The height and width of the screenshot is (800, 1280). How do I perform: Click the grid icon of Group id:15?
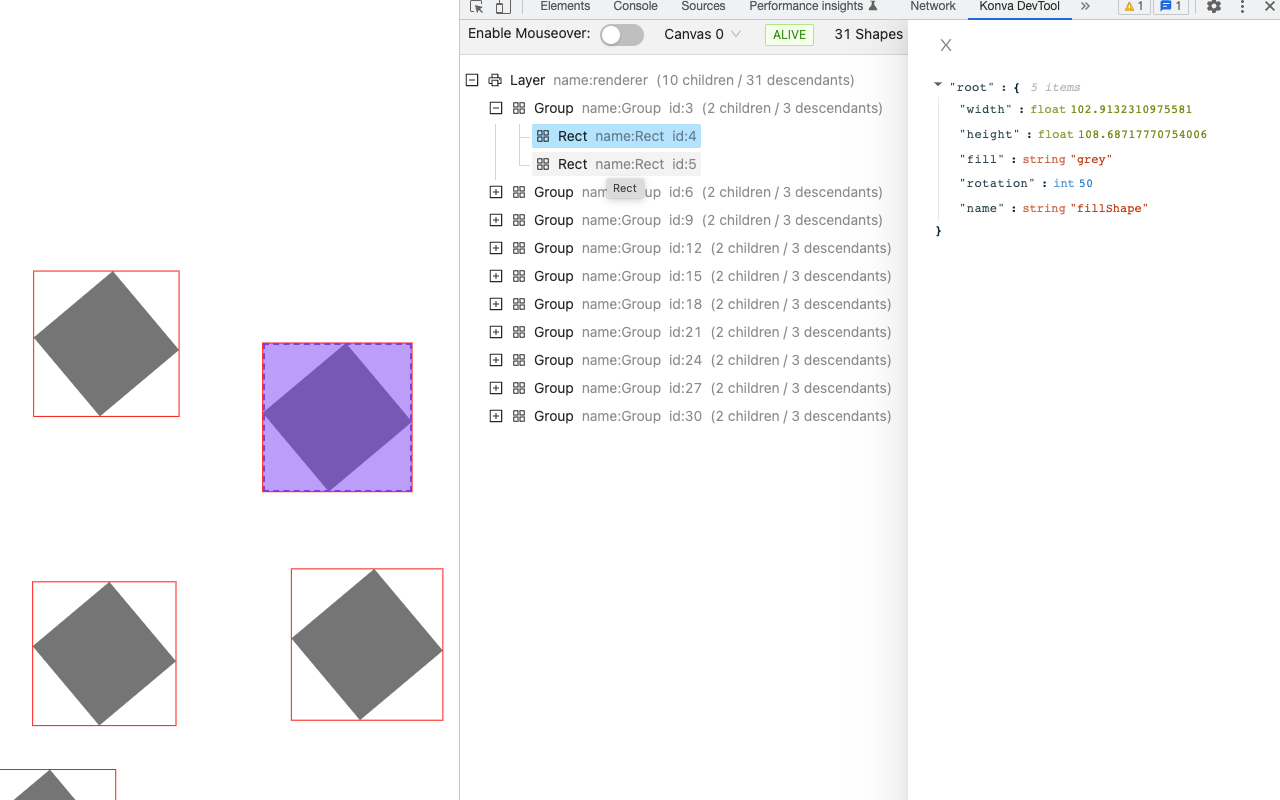[519, 276]
